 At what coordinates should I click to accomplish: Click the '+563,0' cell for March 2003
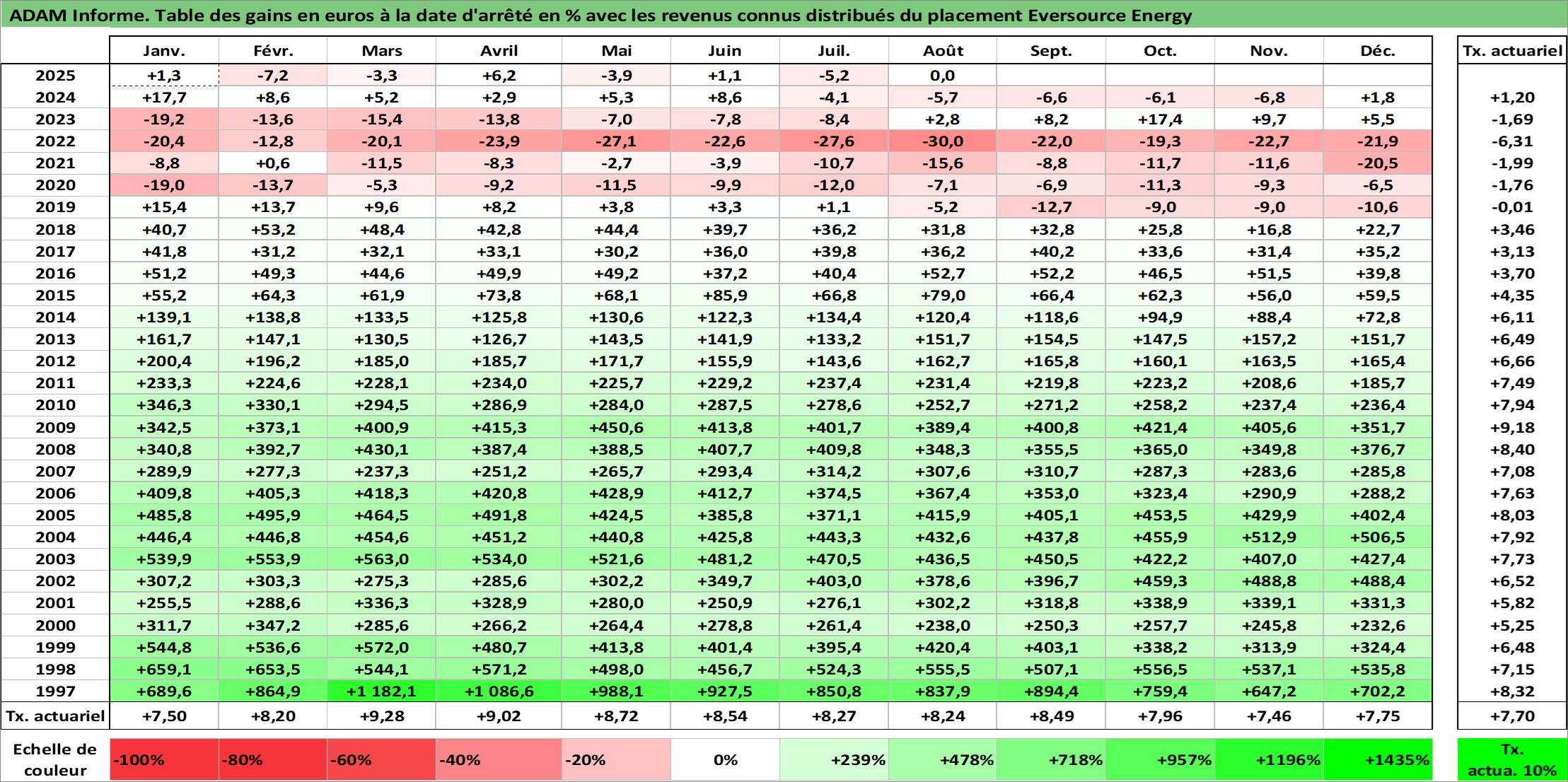pos(381,559)
